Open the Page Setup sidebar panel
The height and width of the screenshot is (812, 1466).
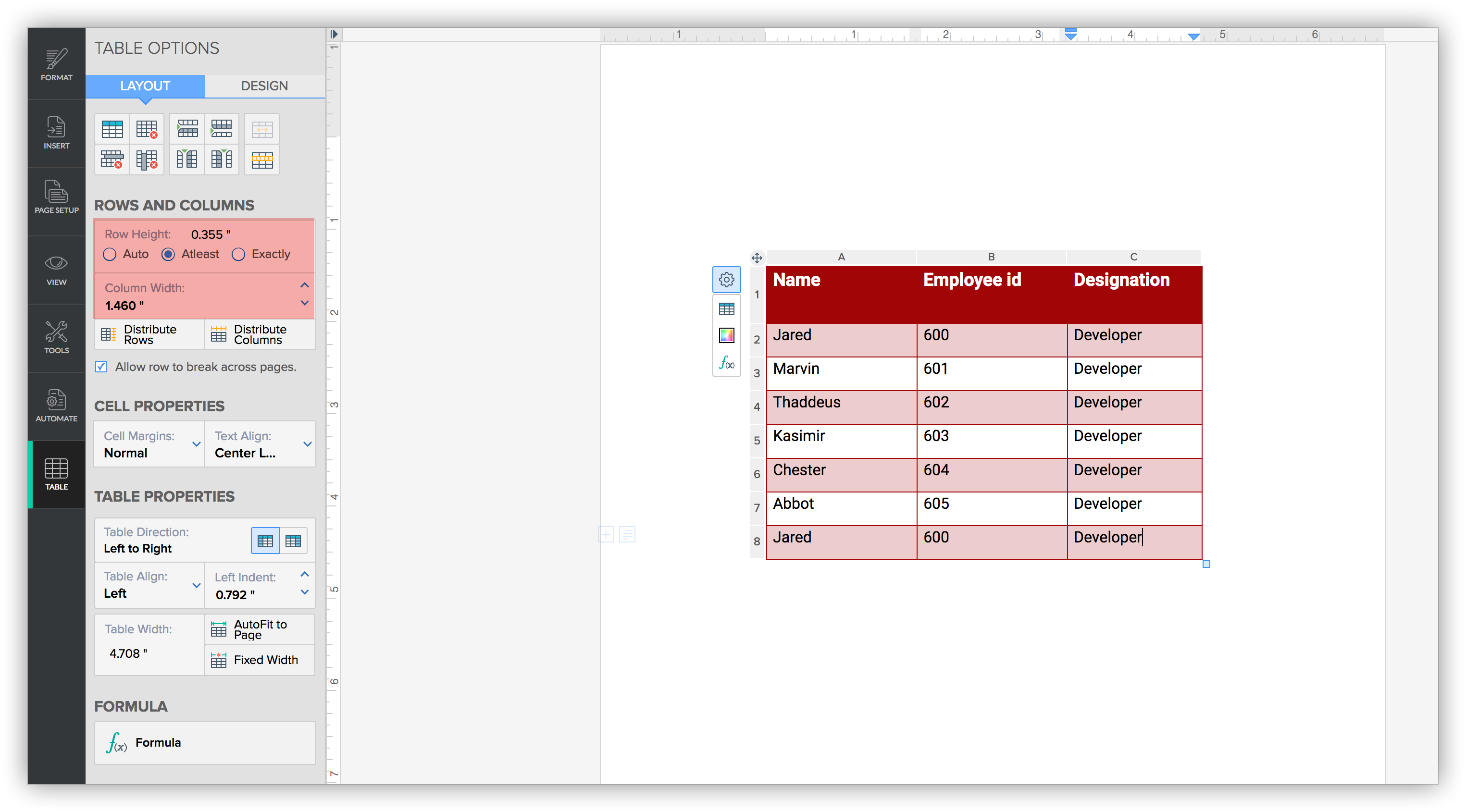[x=56, y=197]
